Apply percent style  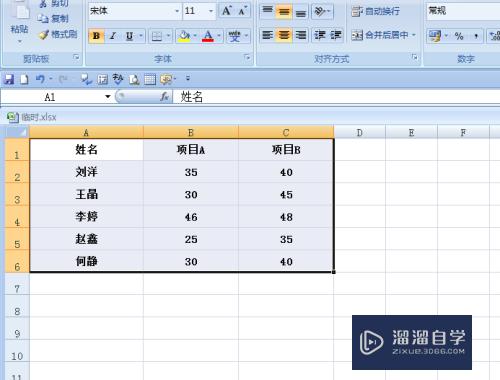pyautogui.click(x=459, y=36)
